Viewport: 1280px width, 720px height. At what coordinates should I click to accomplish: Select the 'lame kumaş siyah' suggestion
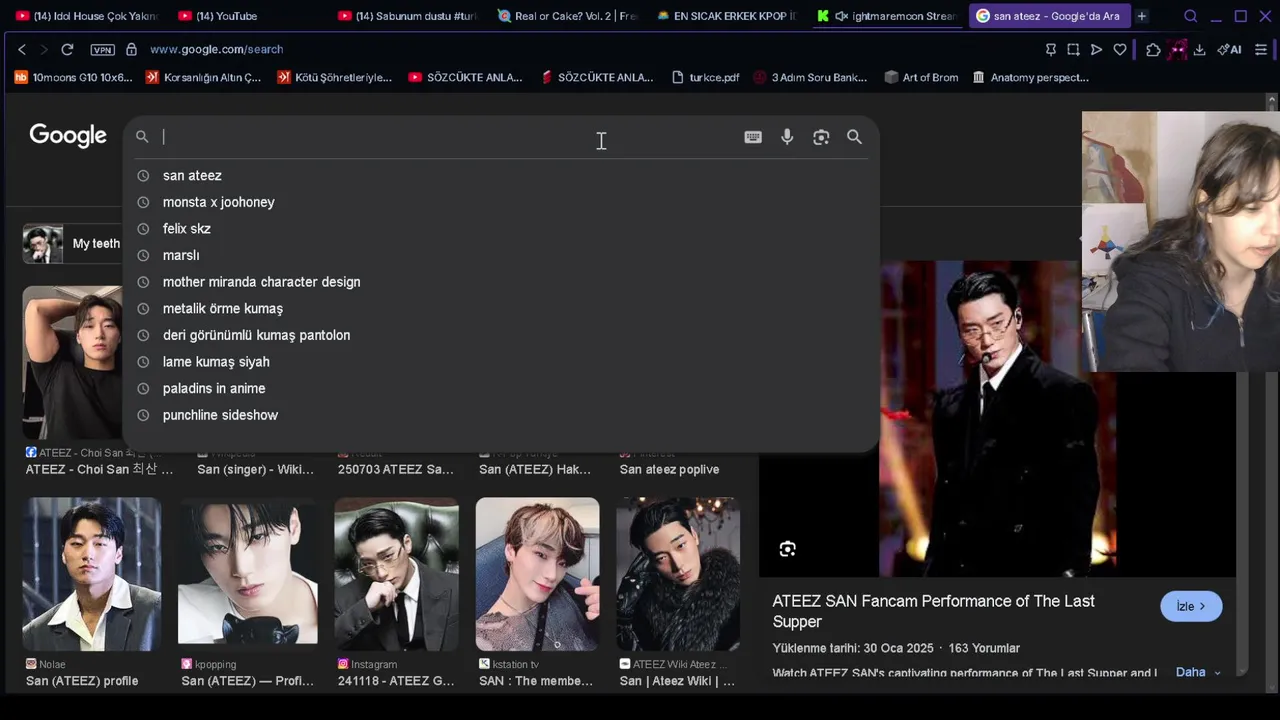500,362
